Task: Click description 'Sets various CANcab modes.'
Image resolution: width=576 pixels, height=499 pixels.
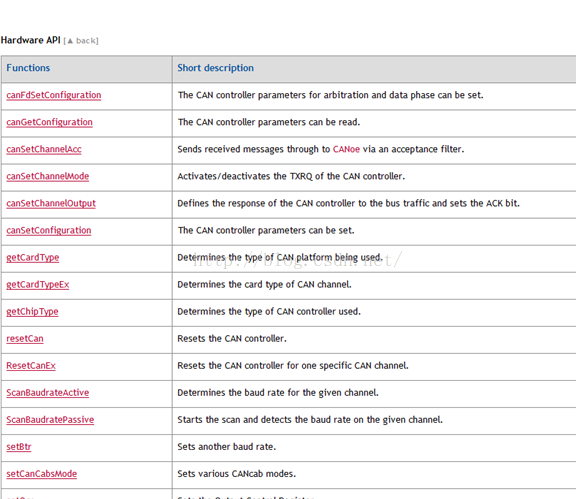Action: (236, 474)
